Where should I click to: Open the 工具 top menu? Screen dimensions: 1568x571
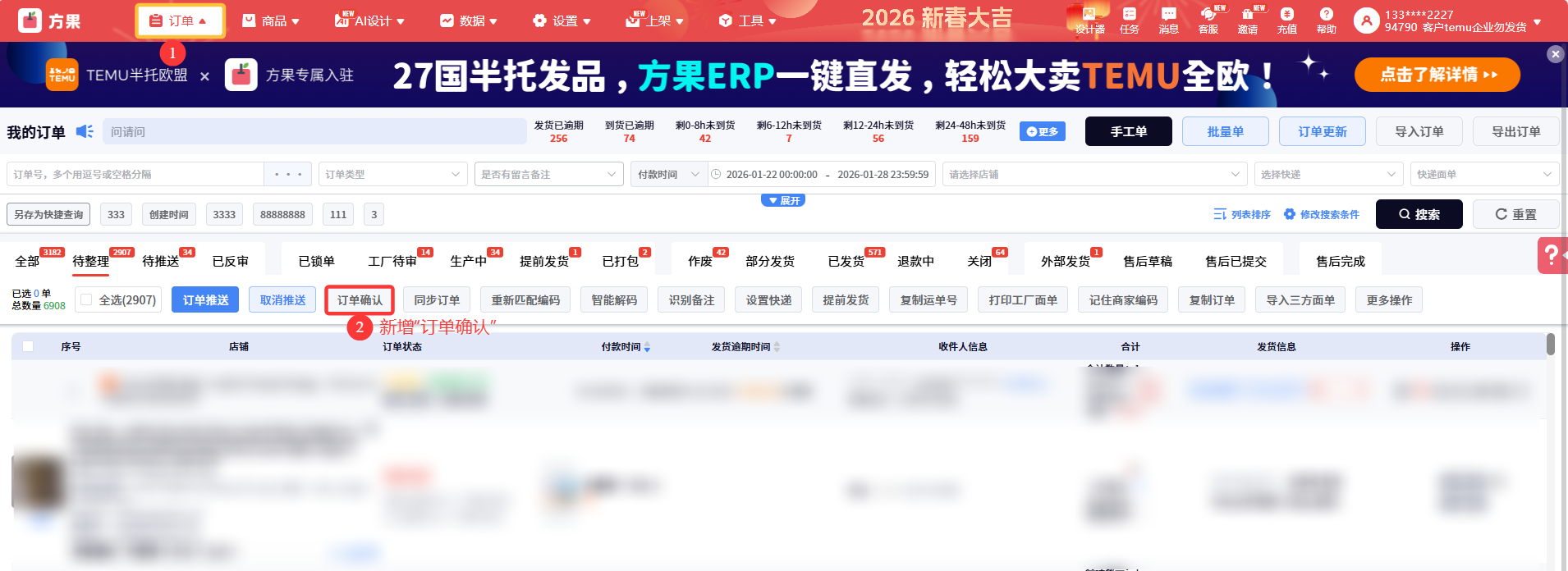747,21
